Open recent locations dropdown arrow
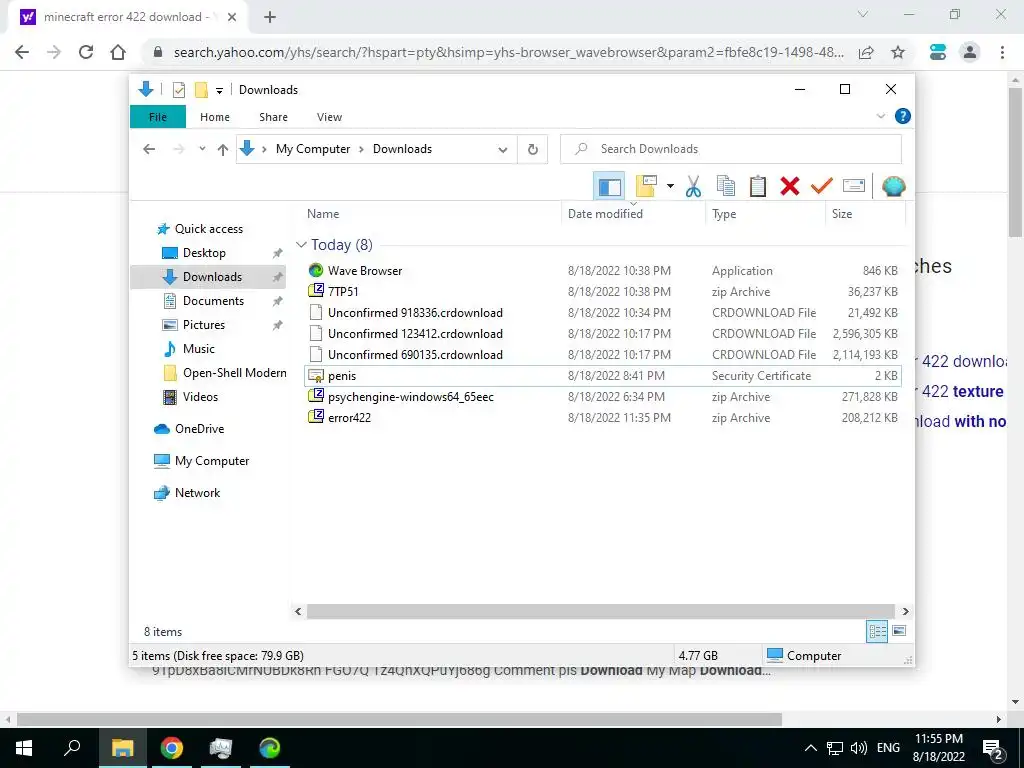1024x768 pixels. tap(202, 150)
